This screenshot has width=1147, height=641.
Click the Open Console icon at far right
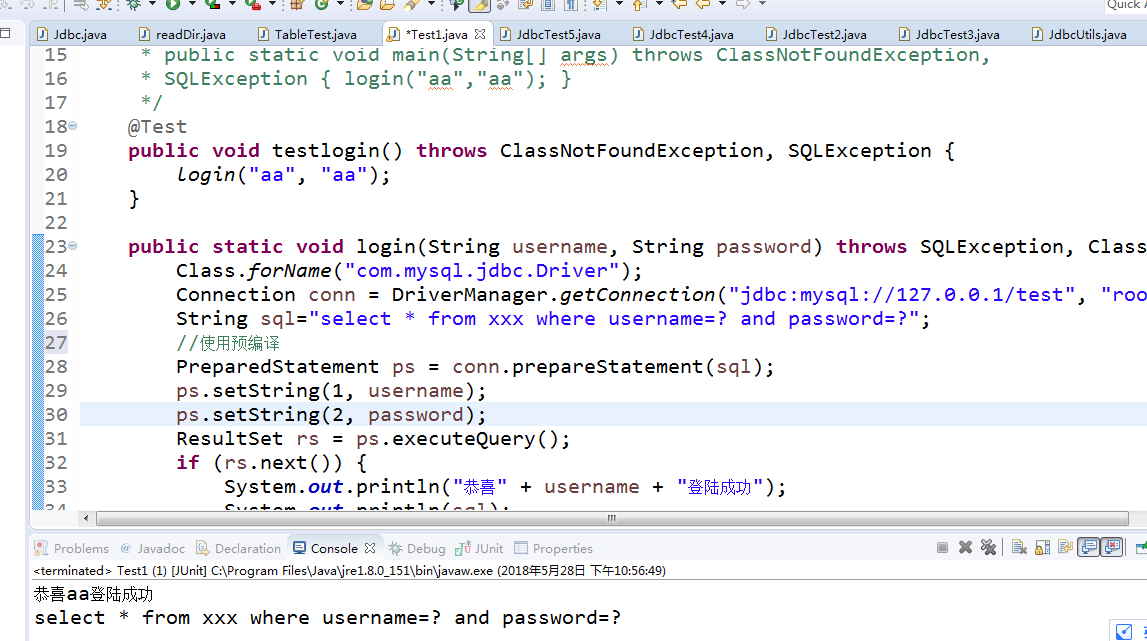coord(1141,547)
